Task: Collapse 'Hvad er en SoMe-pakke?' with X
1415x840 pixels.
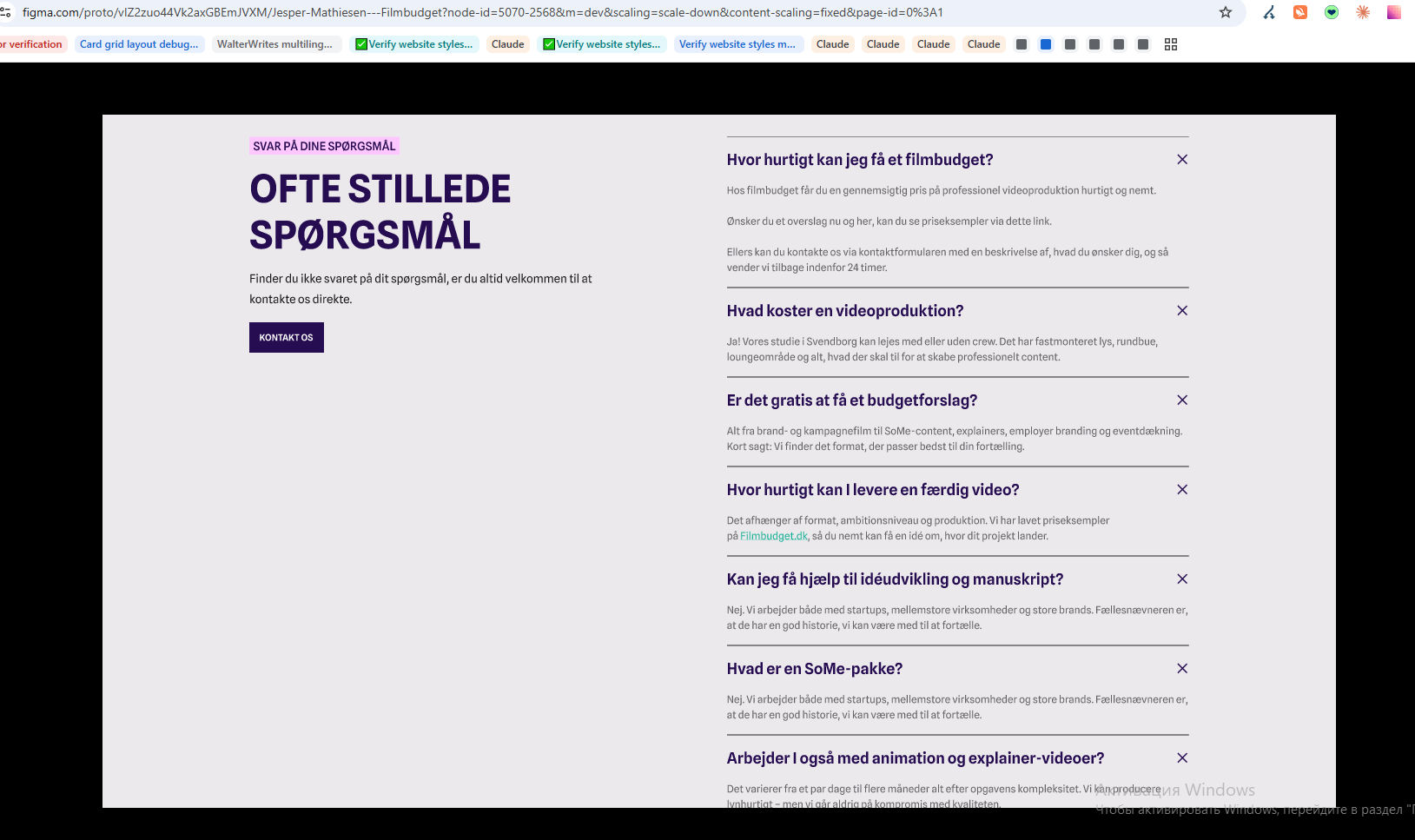Action: coord(1182,669)
